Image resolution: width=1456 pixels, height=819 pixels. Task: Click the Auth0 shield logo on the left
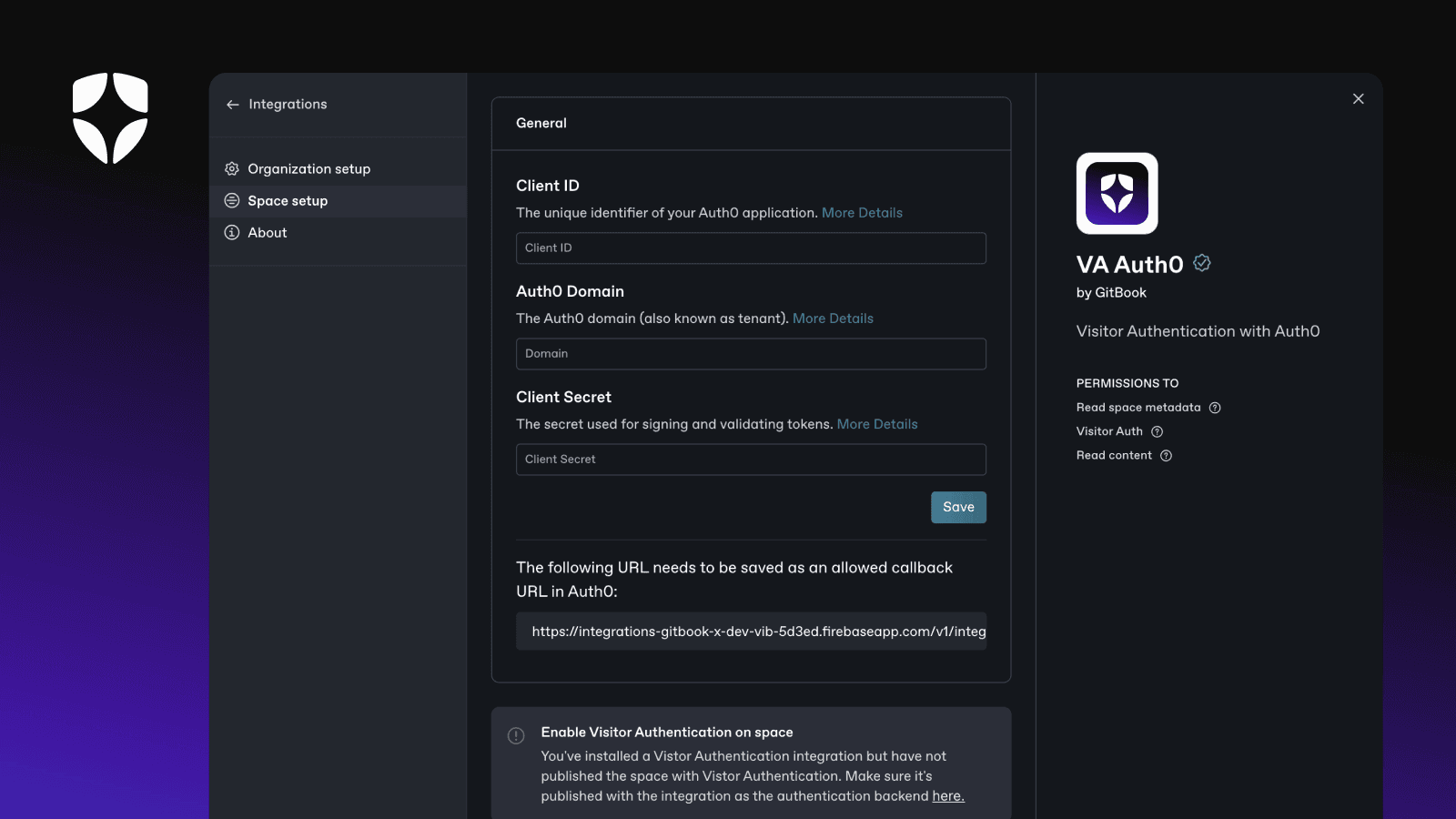pos(110,118)
